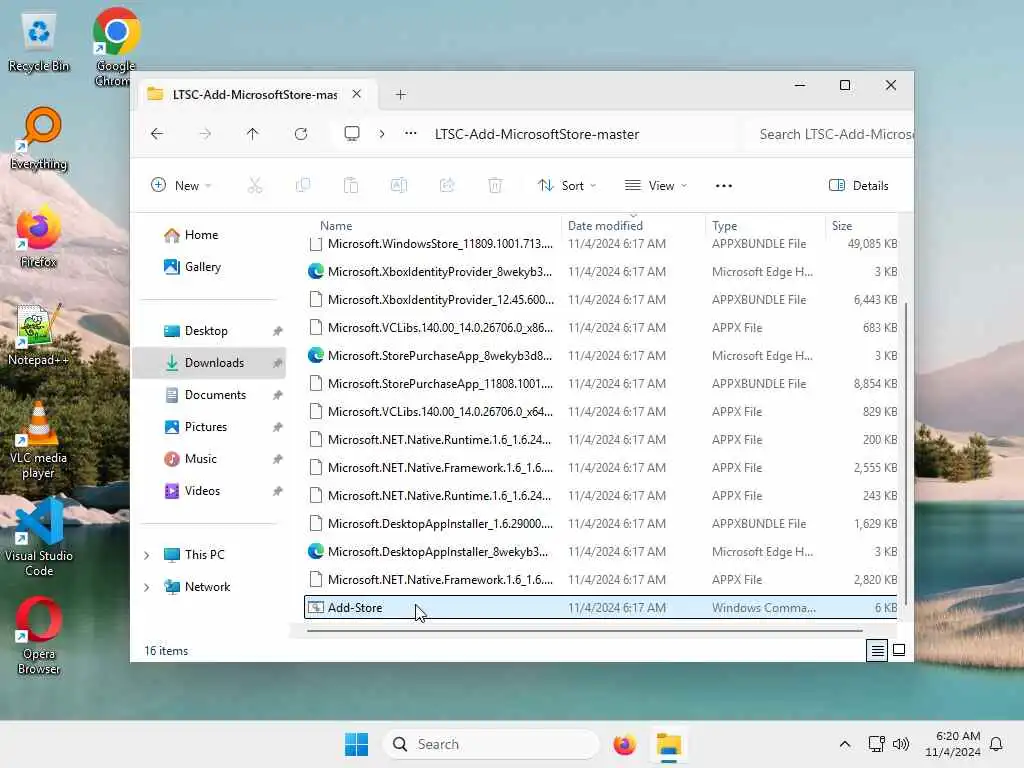This screenshot has width=1024, height=768.
Task: Open the New item dropdown
Action: 182,185
